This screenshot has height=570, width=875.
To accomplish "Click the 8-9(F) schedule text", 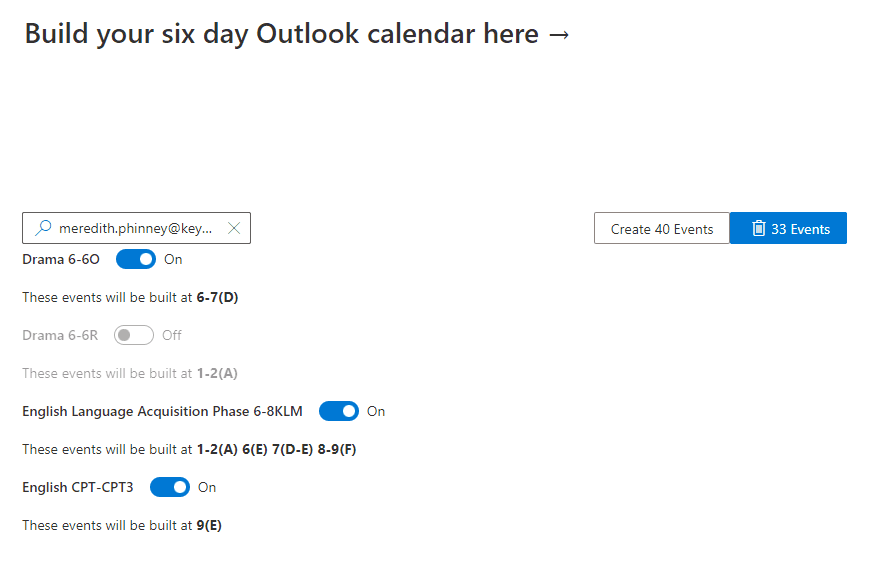I will [337, 449].
